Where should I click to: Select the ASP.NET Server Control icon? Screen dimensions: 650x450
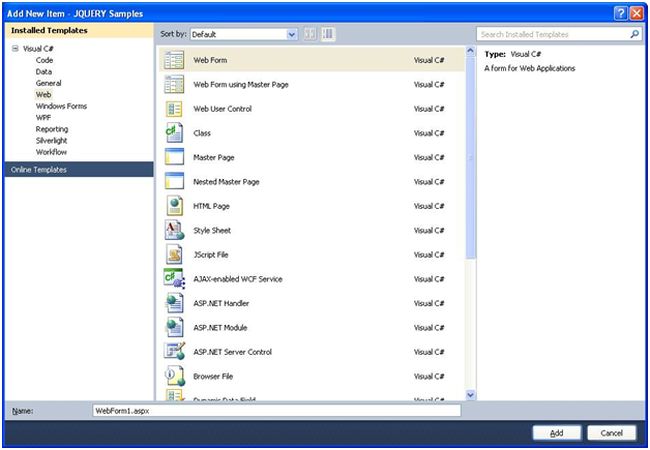(x=174, y=352)
